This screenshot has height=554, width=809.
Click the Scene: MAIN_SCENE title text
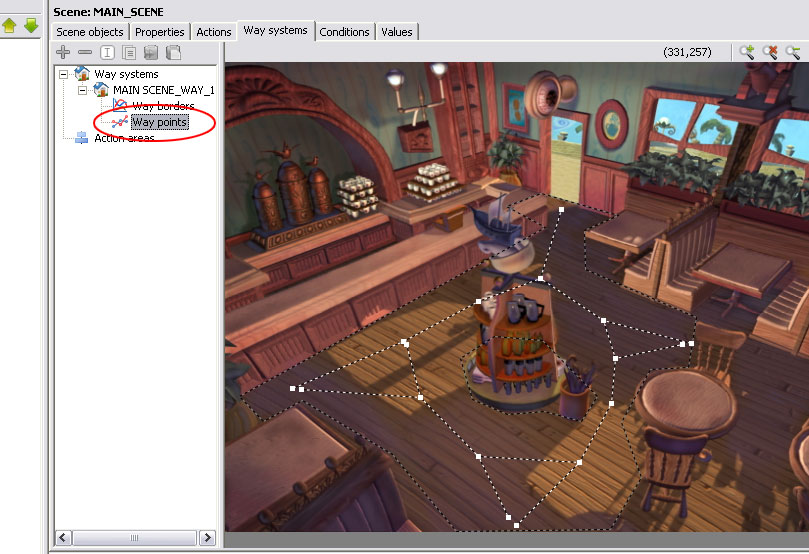[108, 12]
